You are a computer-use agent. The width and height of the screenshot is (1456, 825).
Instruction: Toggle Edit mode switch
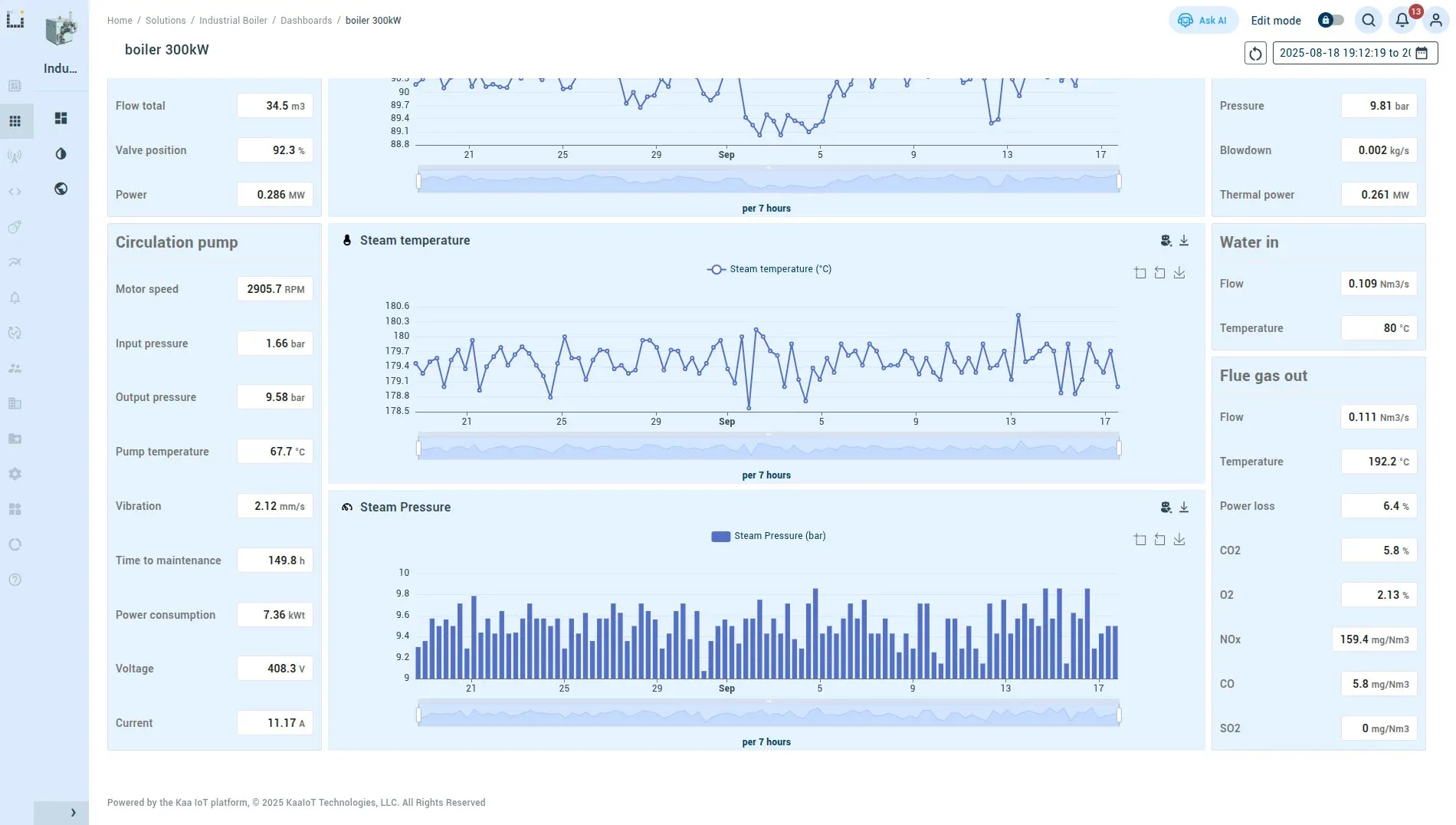[x=1331, y=21]
